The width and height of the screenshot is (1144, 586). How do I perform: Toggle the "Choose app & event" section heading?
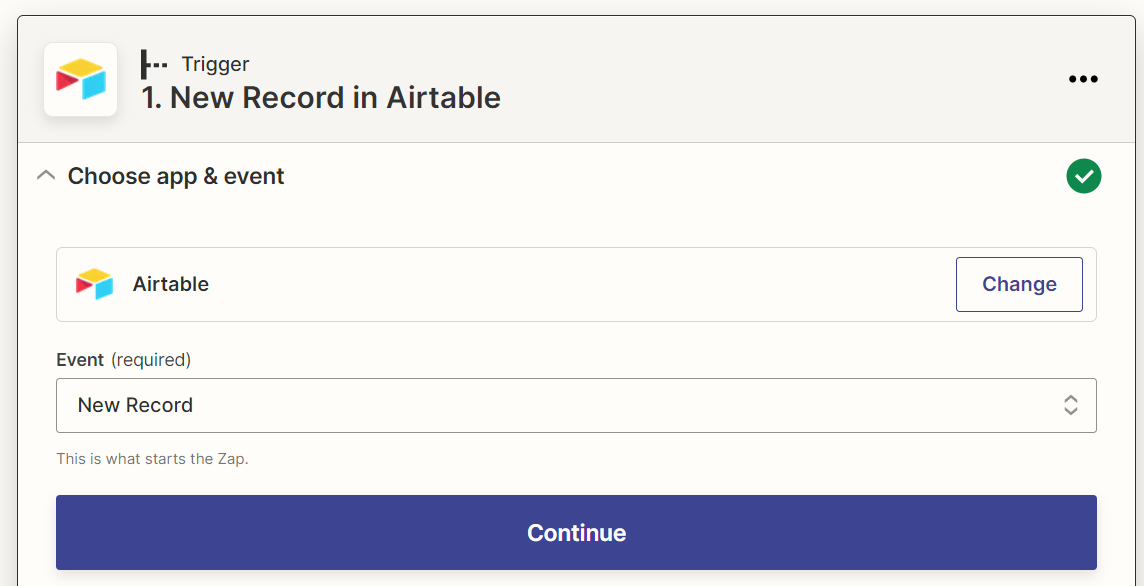(x=176, y=176)
